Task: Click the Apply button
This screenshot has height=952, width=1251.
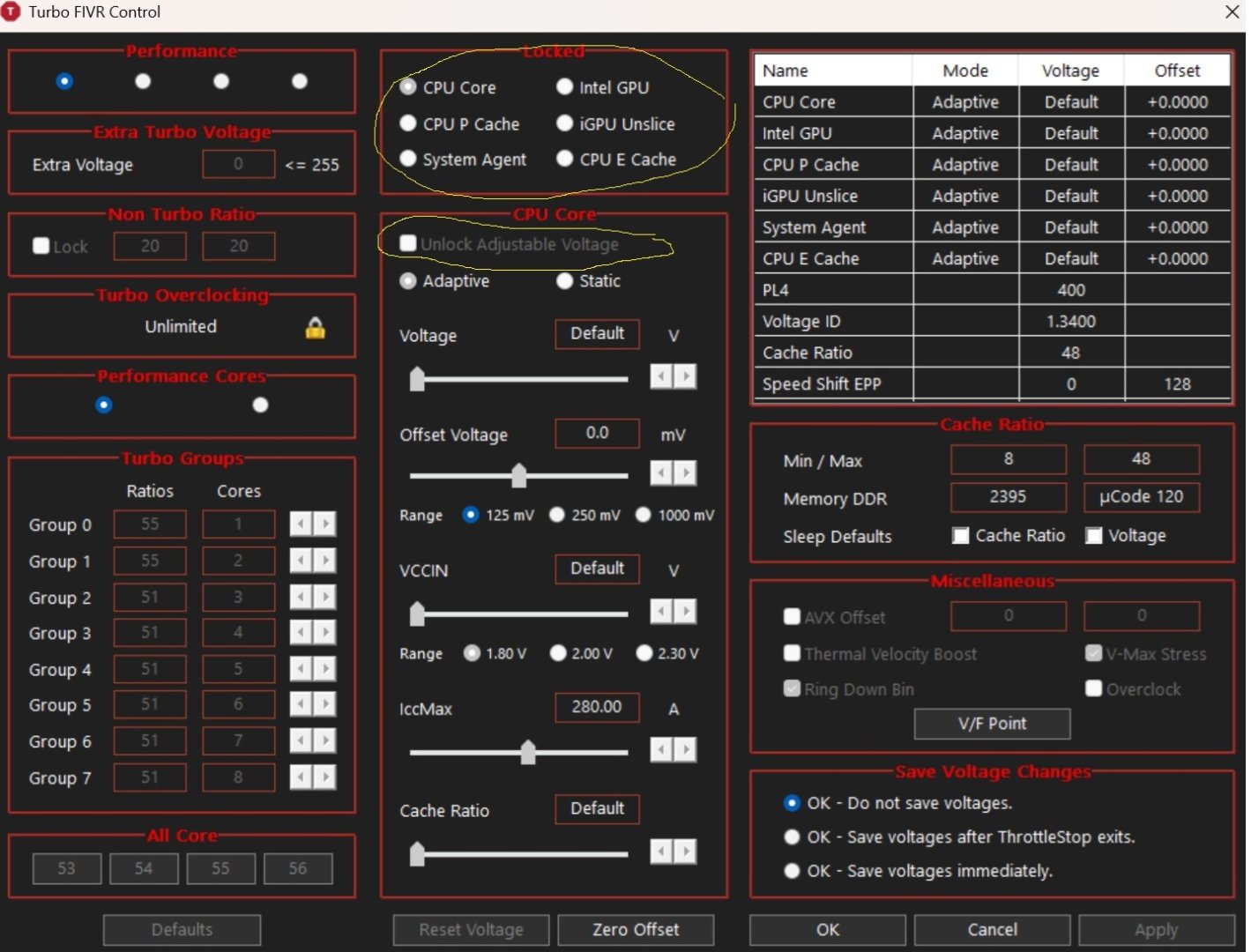Action: (1157, 930)
